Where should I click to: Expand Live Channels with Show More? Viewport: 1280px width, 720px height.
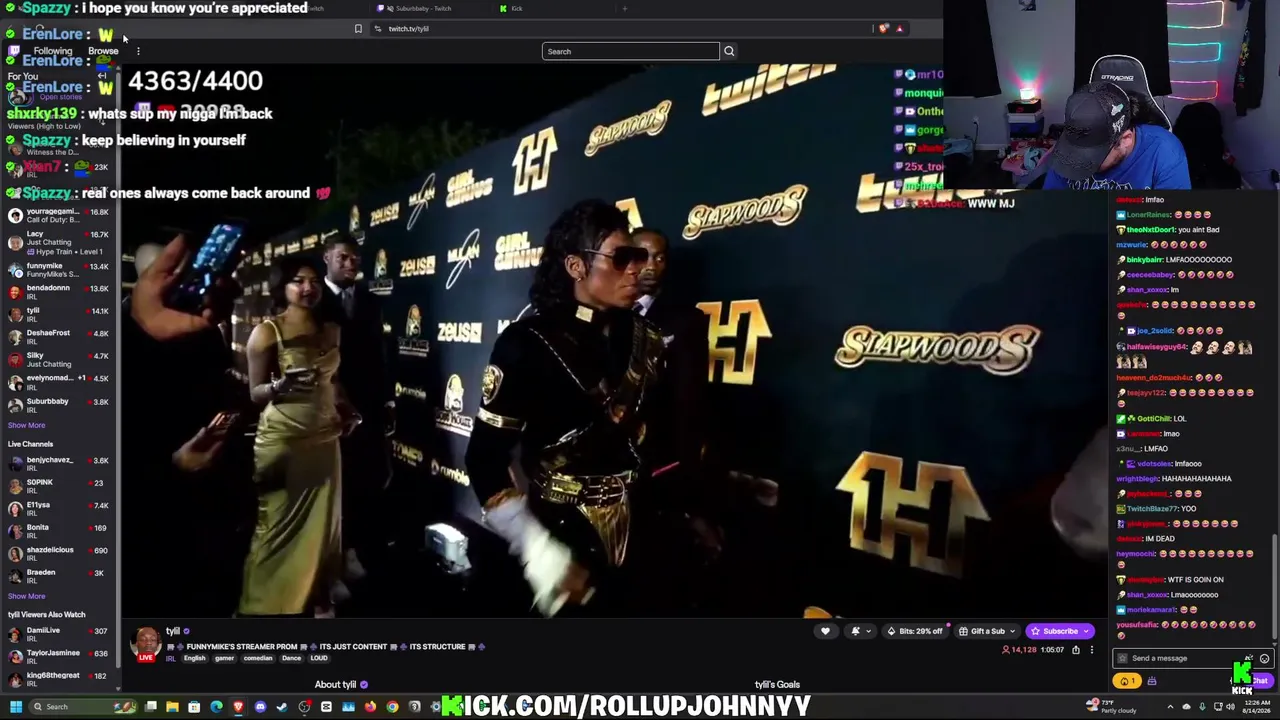click(26, 596)
